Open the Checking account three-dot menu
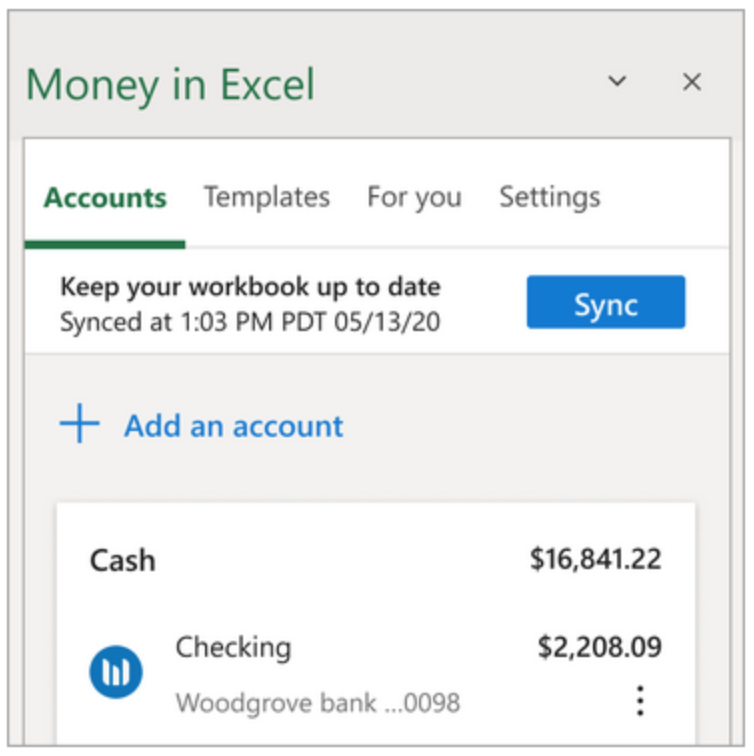This screenshot has width=754, height=756. pyautogui.click(x=640, y=701)
